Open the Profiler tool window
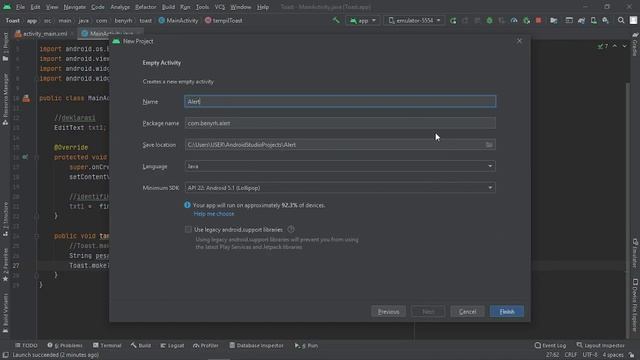The width and height of the screenshot is (640, 360). (206, 345)
